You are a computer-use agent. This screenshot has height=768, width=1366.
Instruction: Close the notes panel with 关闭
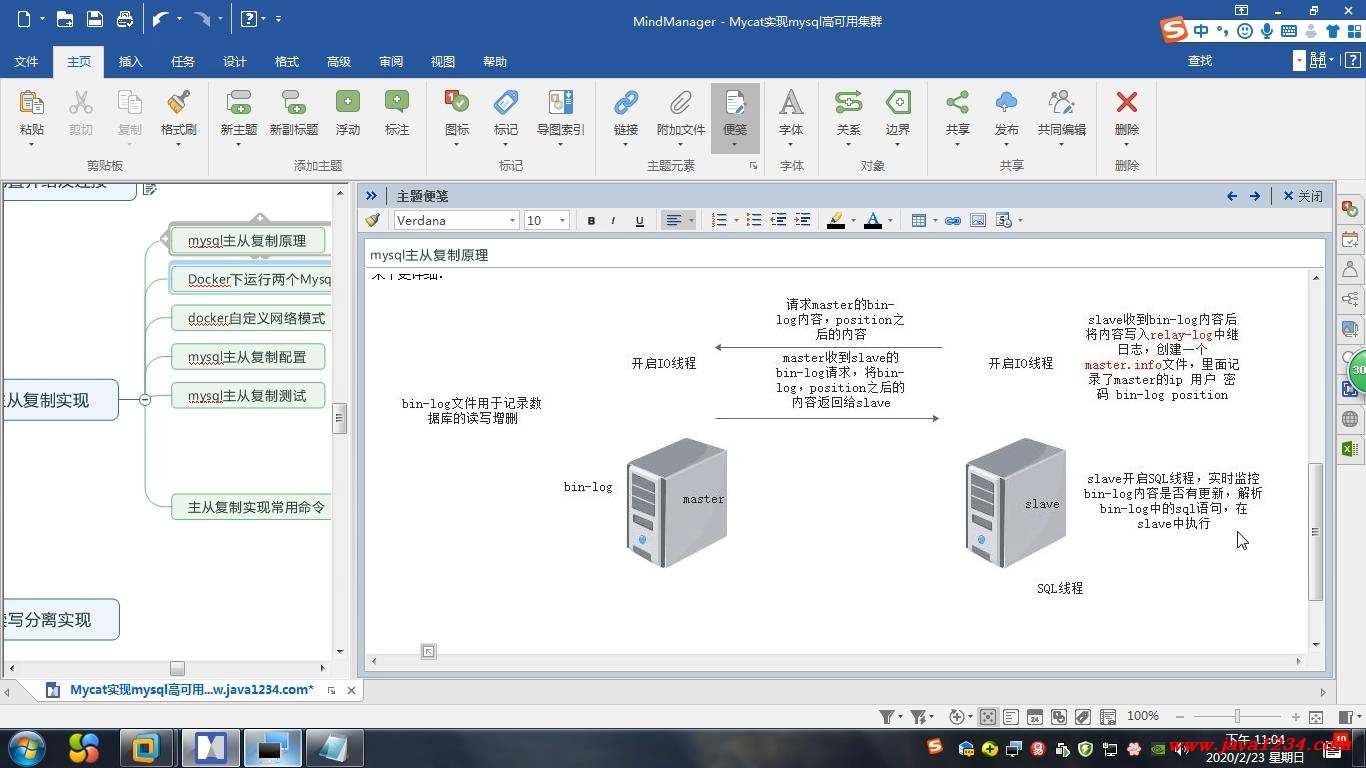coord(1303,196)
